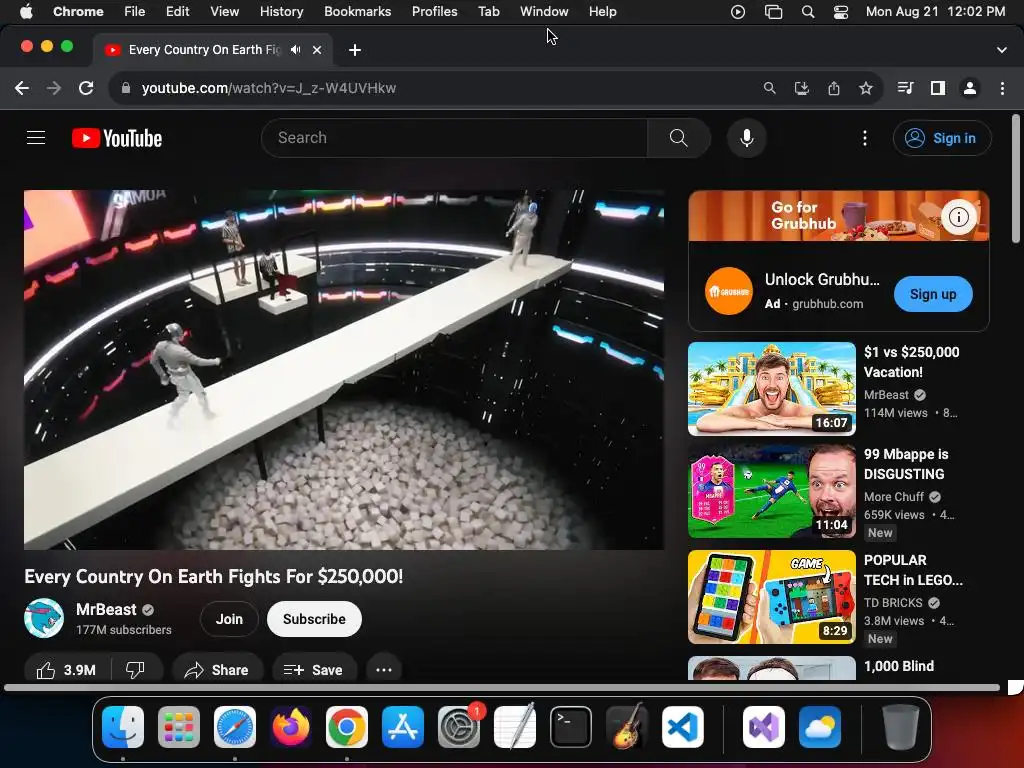Screen dimensions: 1024x768
Task: Expand tab search chevron at top right
Action: click(x=1002, y=50)
